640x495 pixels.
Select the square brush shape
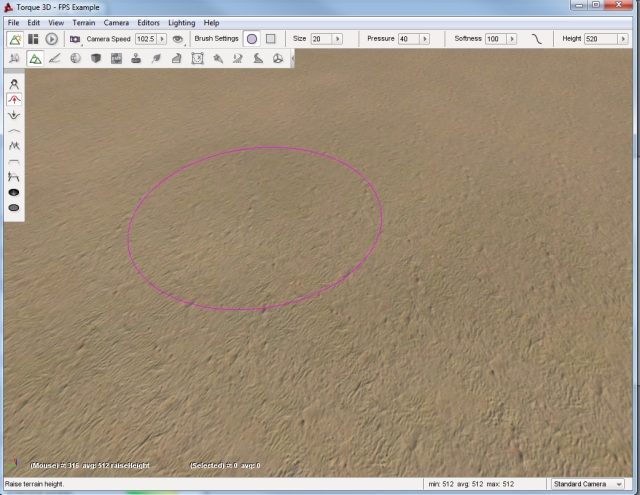(x=270, y=39)
